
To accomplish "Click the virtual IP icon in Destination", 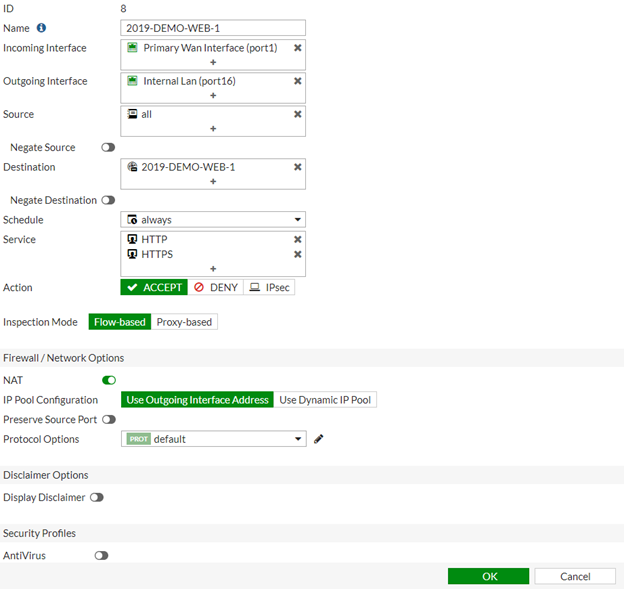I will tap(132, 167).
